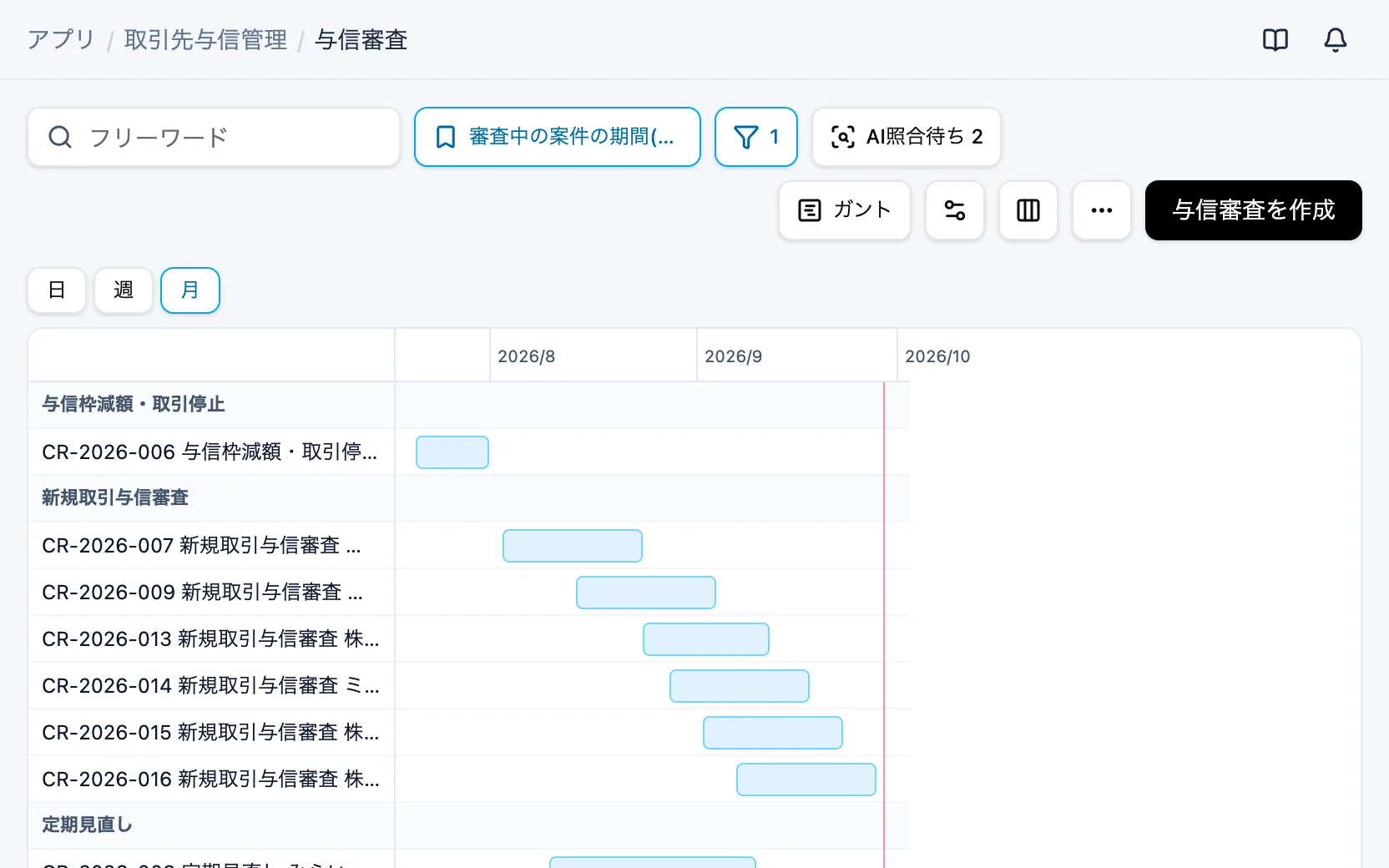The image size is (1389, 868).
Task: Select the 月 timeline scale
Action: pyautogui.click(x=190, y=290)
